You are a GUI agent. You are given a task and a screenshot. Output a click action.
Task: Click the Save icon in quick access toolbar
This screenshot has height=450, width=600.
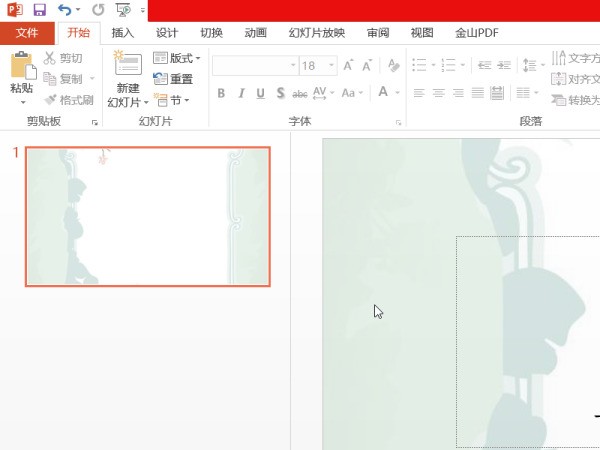coord(40,10)
